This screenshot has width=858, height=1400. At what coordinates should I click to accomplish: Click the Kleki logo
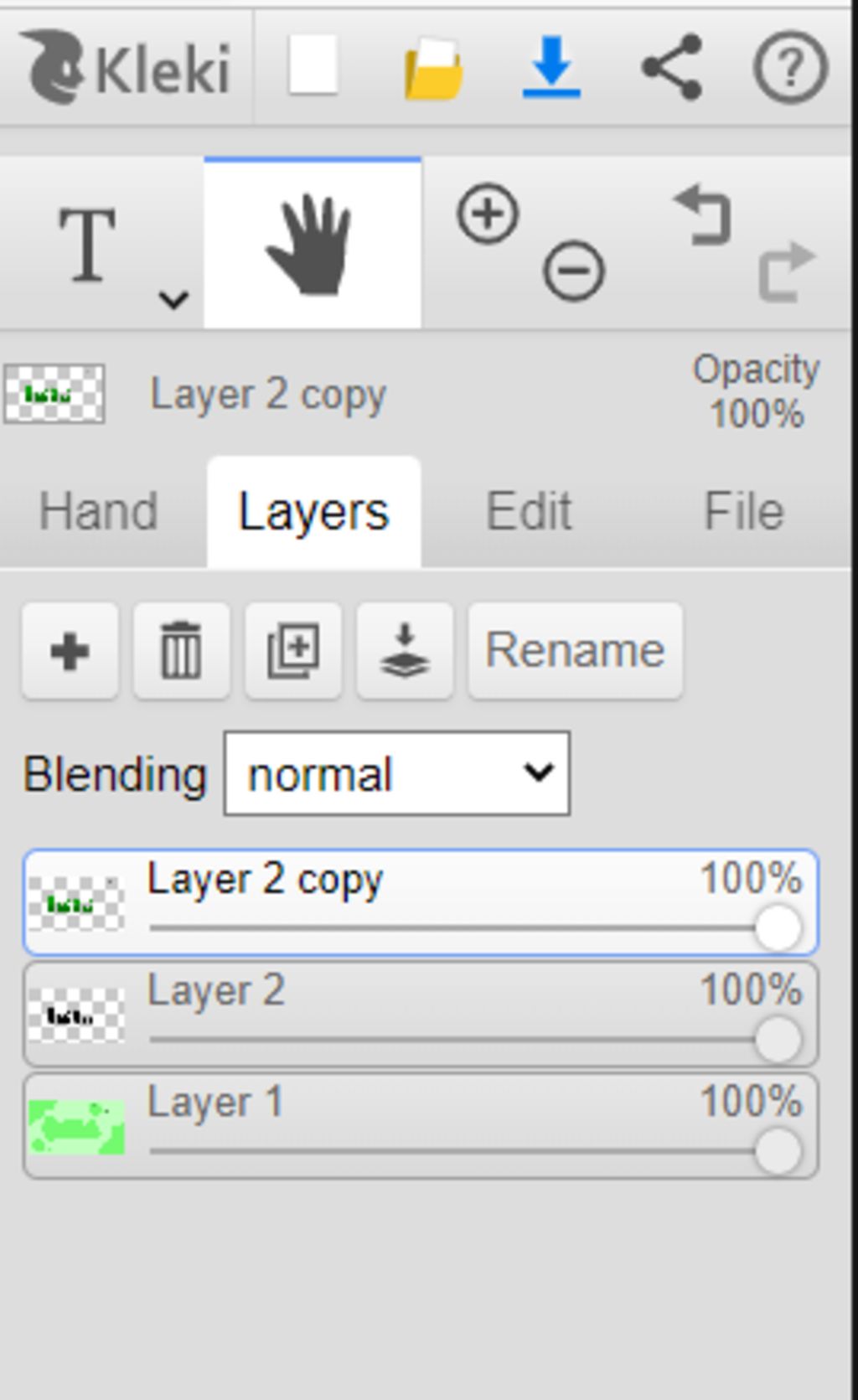click(124, 67)
